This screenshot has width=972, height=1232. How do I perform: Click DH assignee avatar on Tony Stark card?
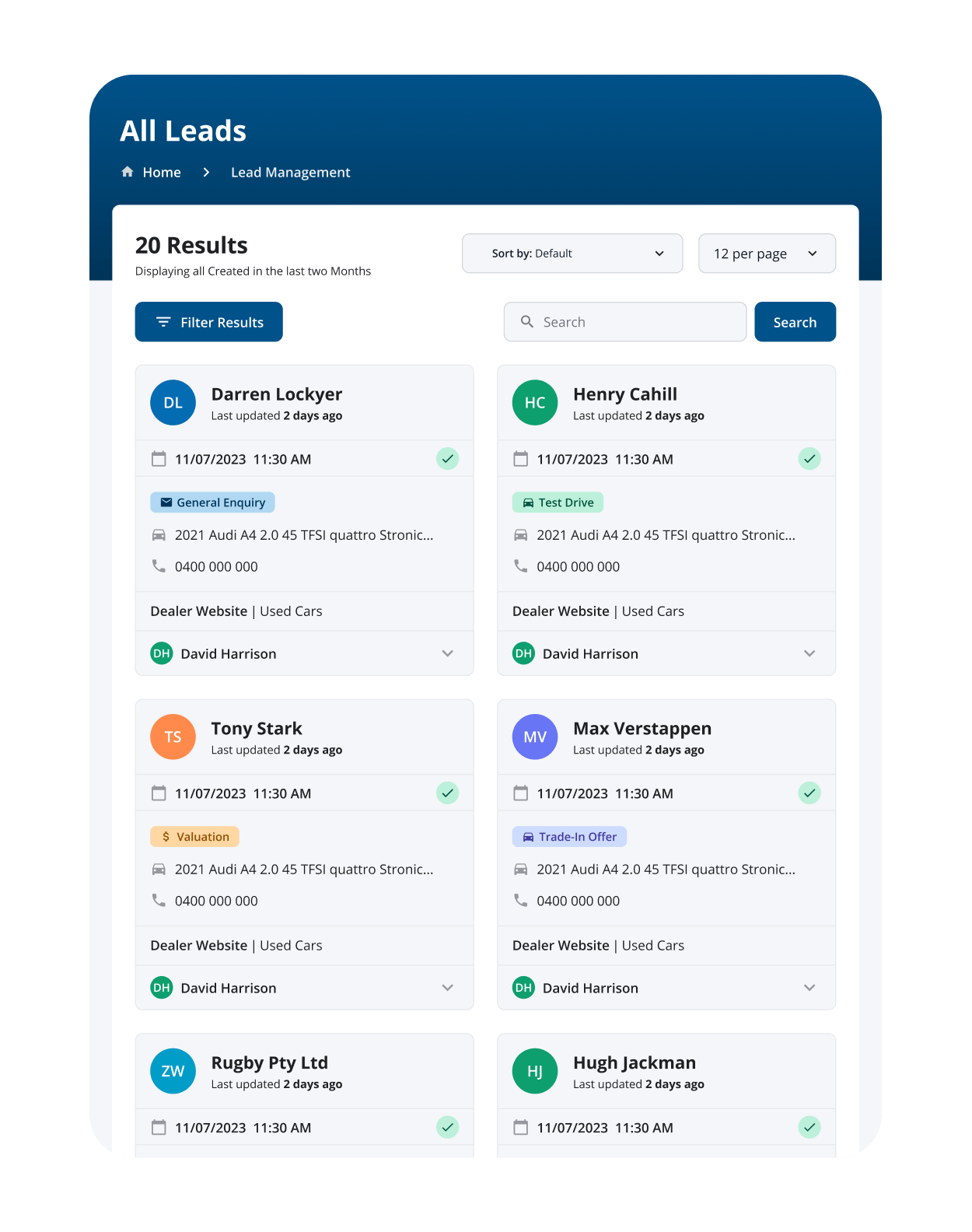tap(162, 988)
